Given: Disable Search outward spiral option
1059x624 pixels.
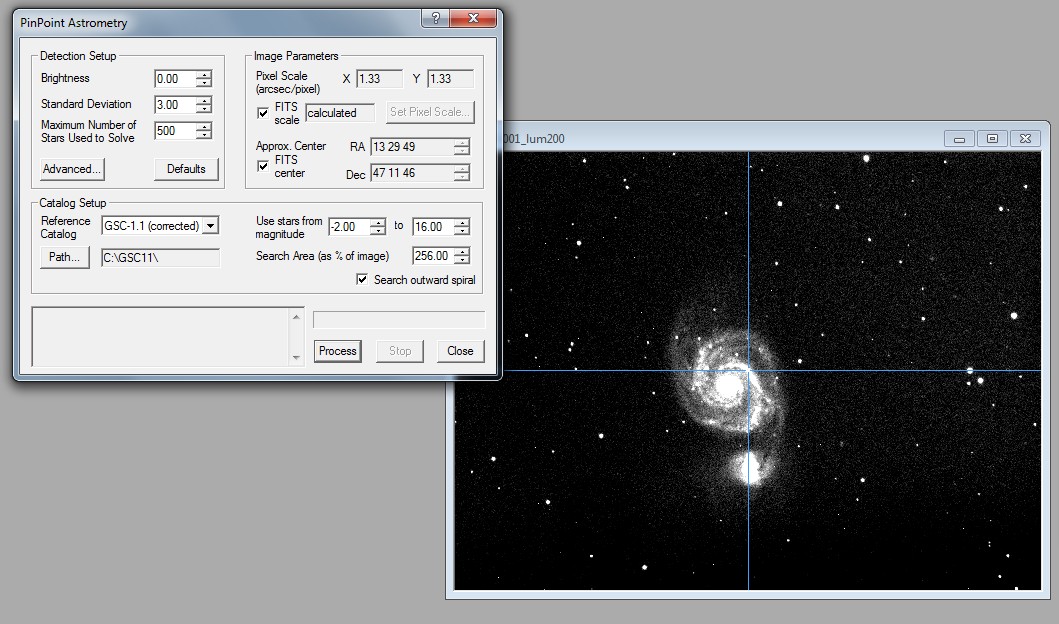Looking at the screenshot, I should click(x=362, y=280).
